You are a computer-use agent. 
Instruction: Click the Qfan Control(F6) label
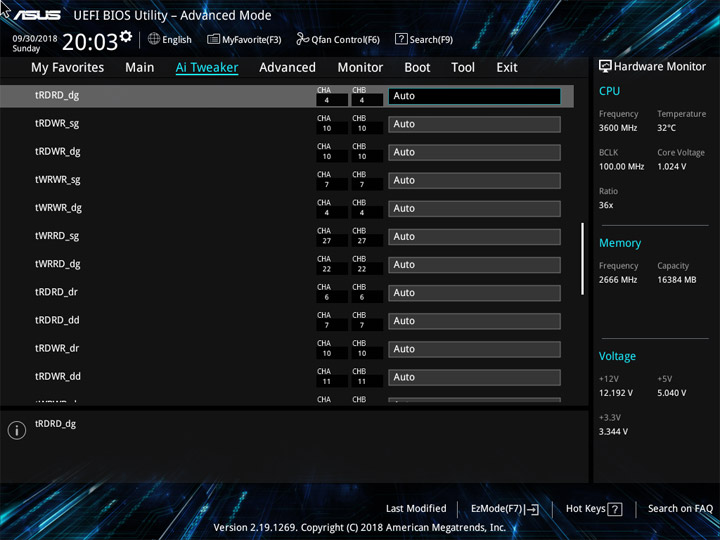point(345,40)
